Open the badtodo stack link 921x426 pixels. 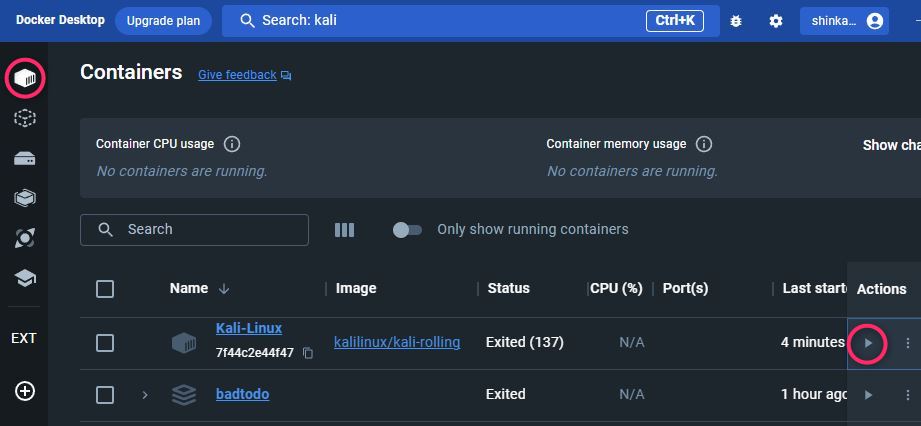(243, 394)
